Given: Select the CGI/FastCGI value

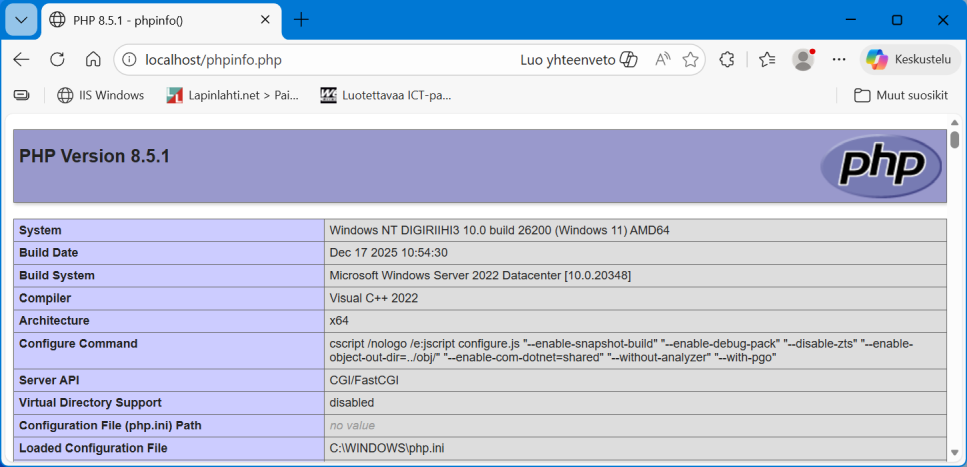Looking at the screenshot, I should click(x=364, y=380).
